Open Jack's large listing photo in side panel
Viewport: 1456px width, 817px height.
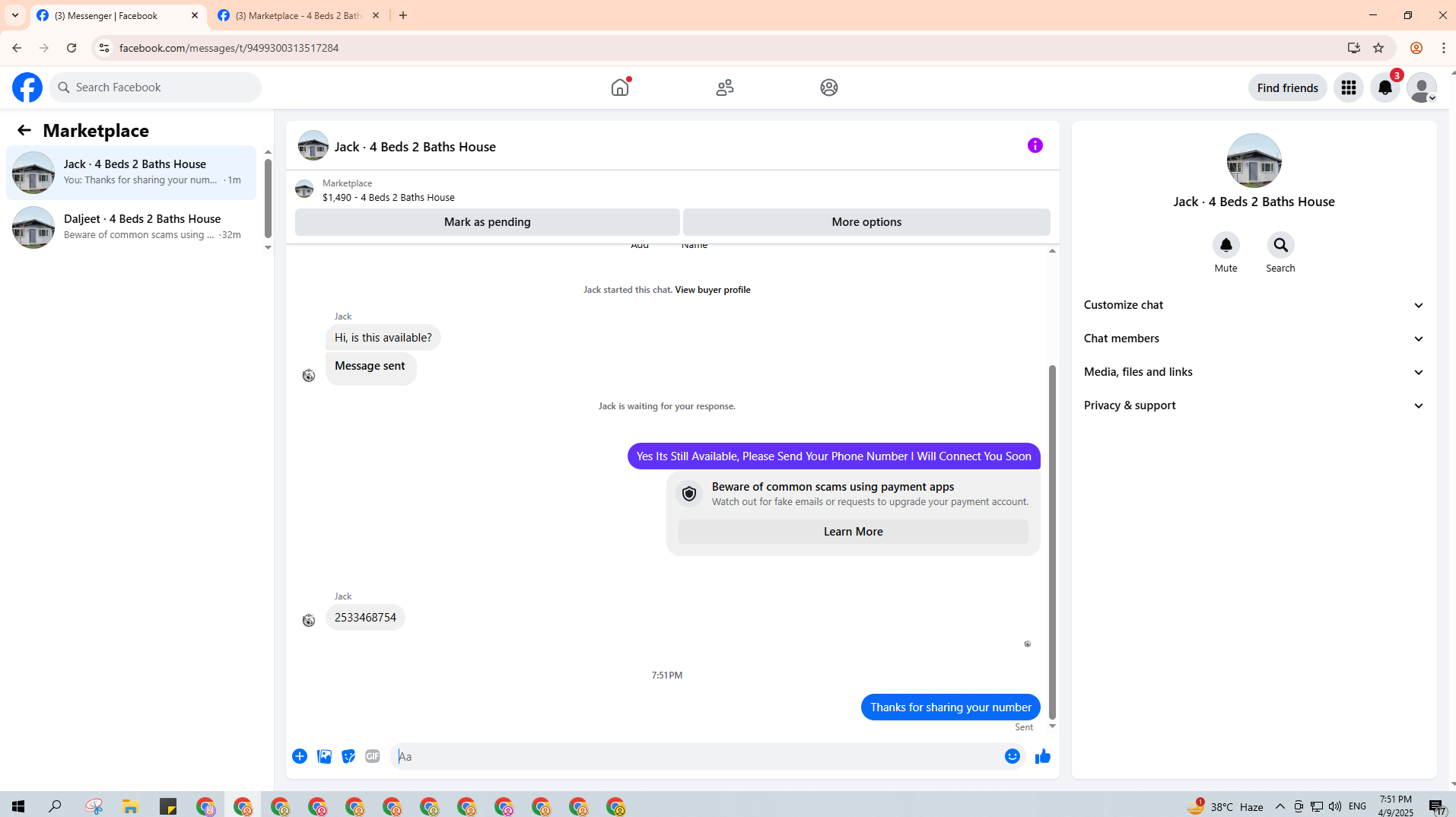1254,161
